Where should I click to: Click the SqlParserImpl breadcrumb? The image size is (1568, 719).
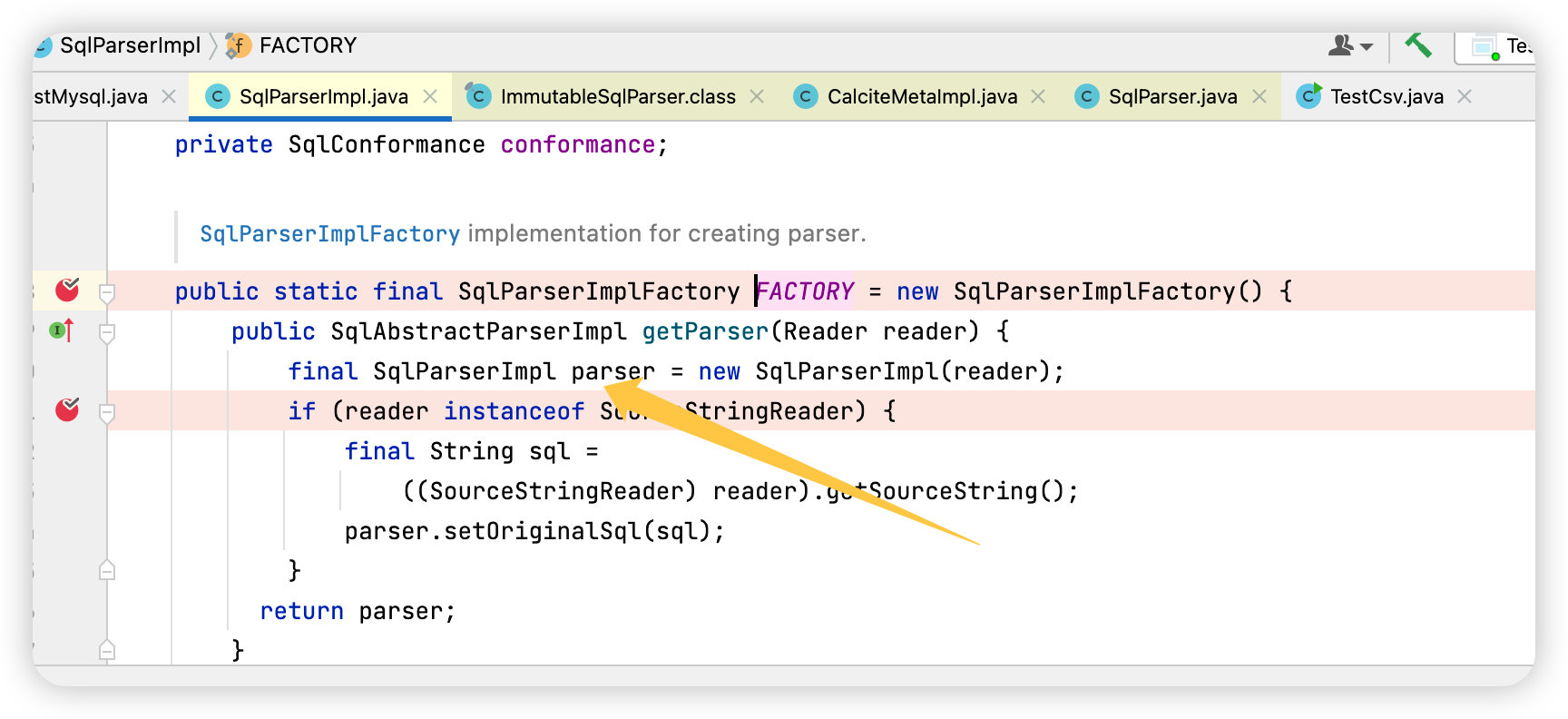pos(130,45)
